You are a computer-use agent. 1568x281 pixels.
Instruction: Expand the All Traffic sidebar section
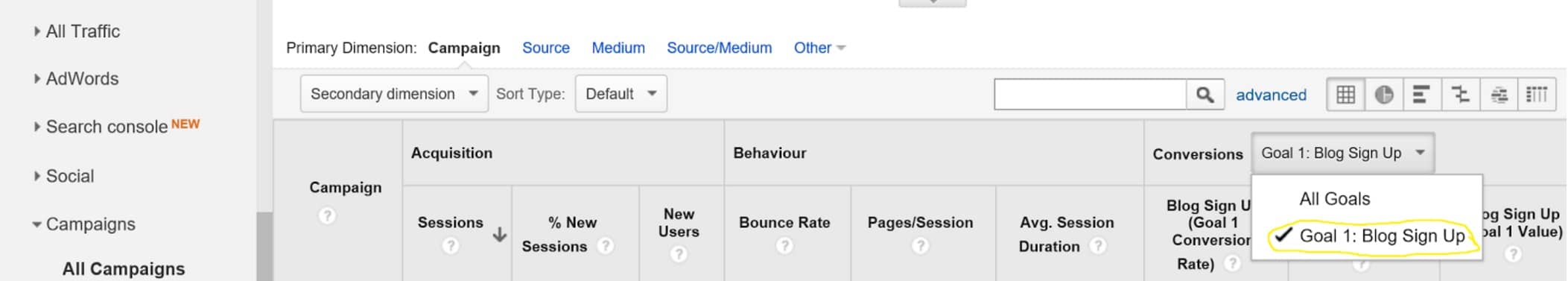[x=76, y=31]
